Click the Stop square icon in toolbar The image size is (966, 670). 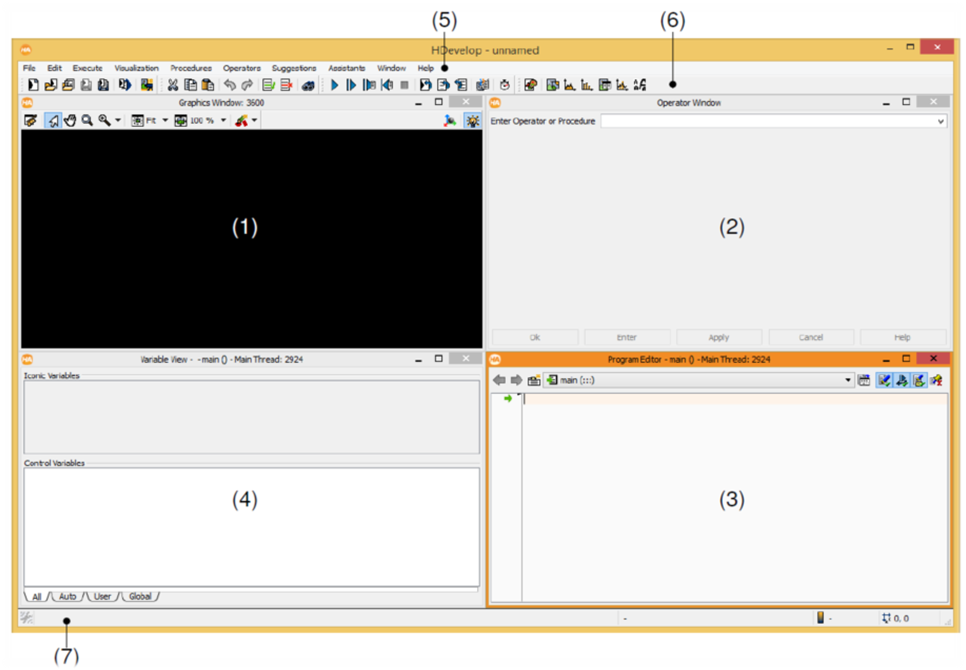404,85
